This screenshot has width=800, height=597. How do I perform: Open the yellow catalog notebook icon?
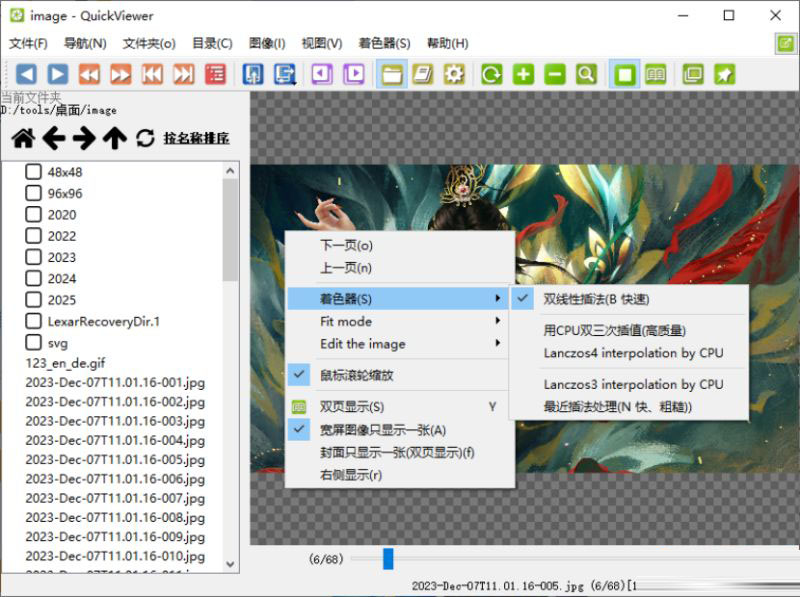point(423,74)
